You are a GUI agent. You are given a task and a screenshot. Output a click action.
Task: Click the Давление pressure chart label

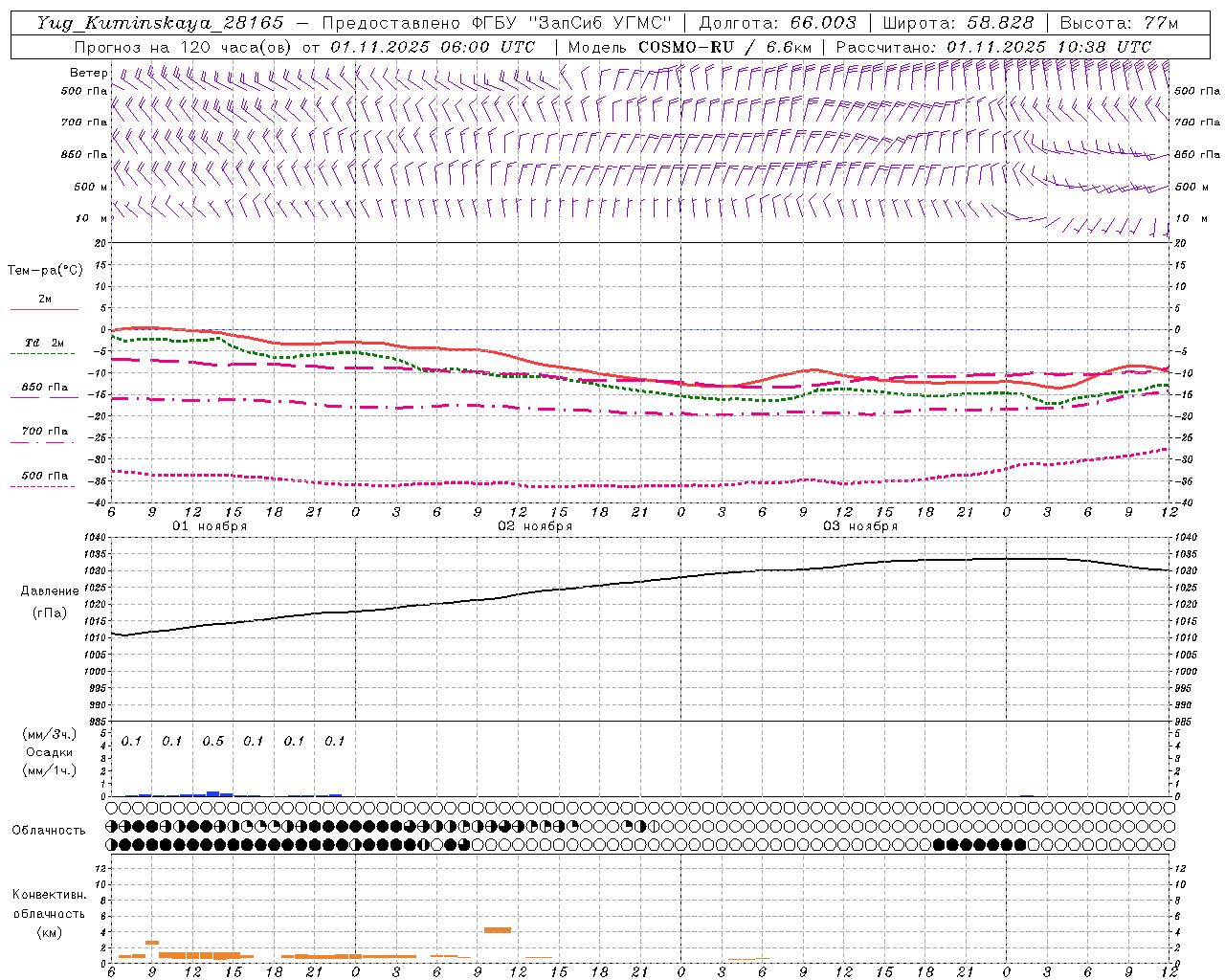[50, 591]
